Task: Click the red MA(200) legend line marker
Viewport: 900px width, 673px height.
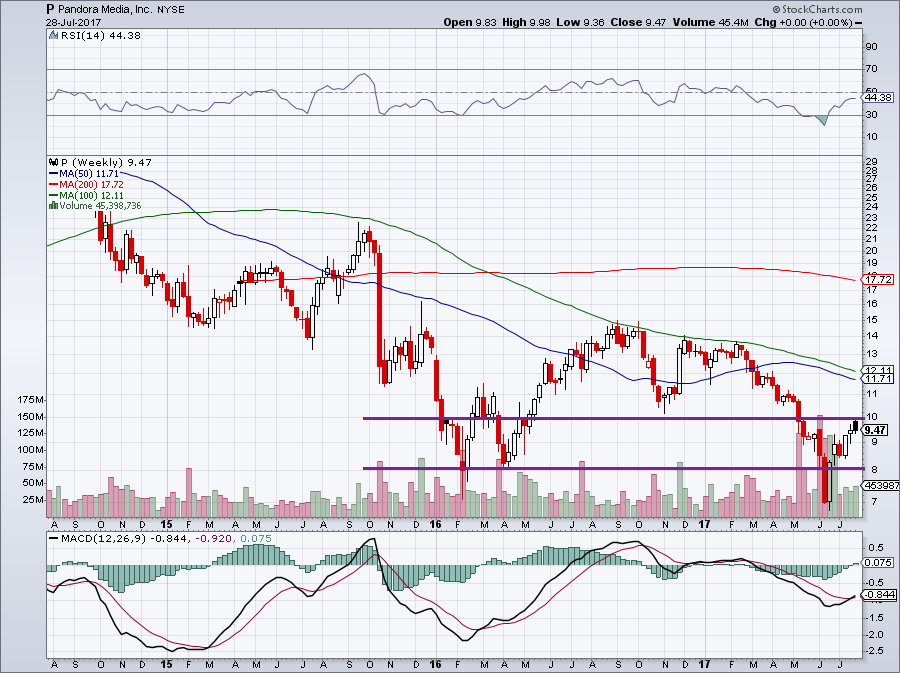Action: tap(53, 185)
